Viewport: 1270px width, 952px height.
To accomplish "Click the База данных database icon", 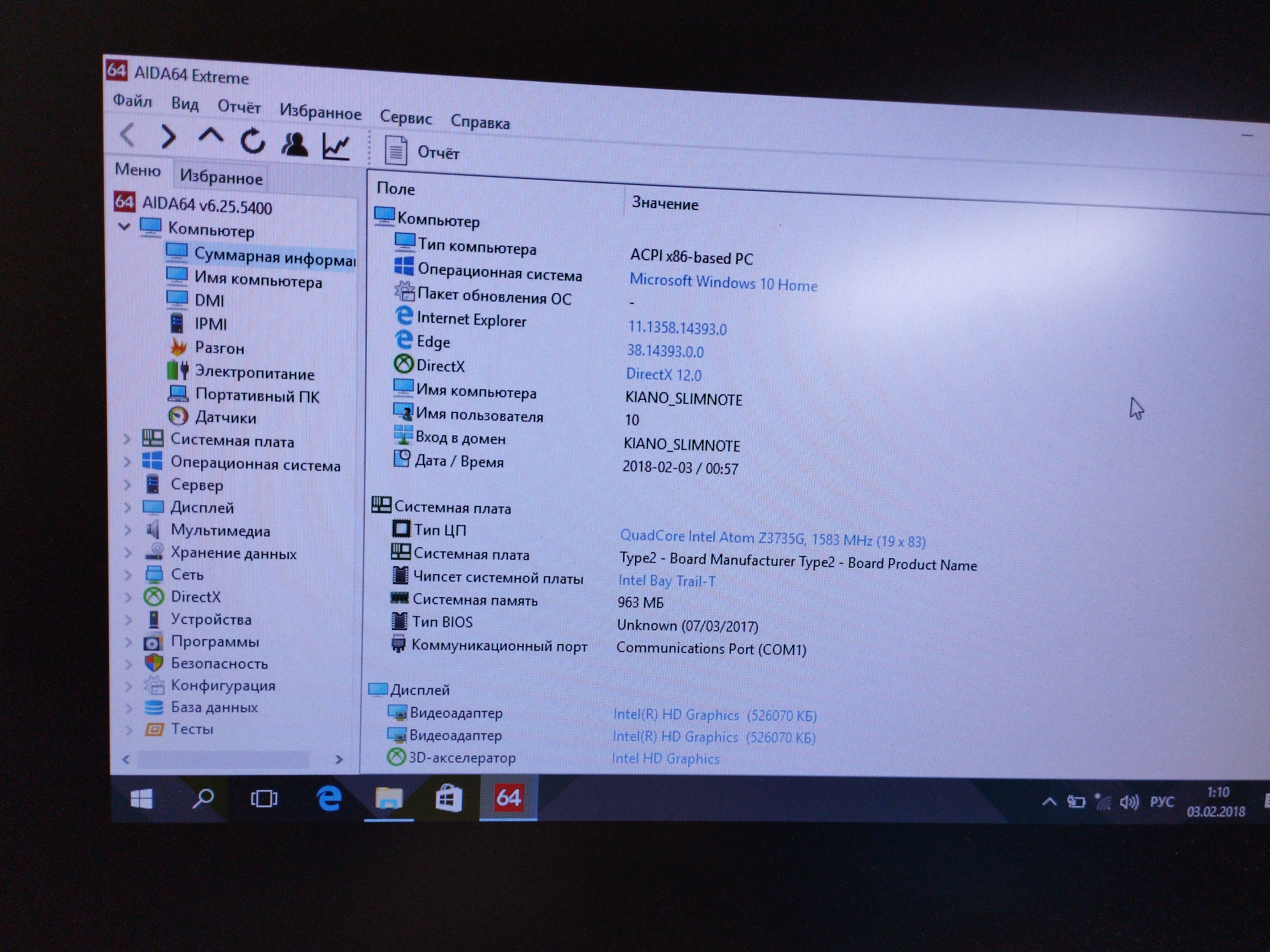I will pyautogui.click(x=153, y=707).
